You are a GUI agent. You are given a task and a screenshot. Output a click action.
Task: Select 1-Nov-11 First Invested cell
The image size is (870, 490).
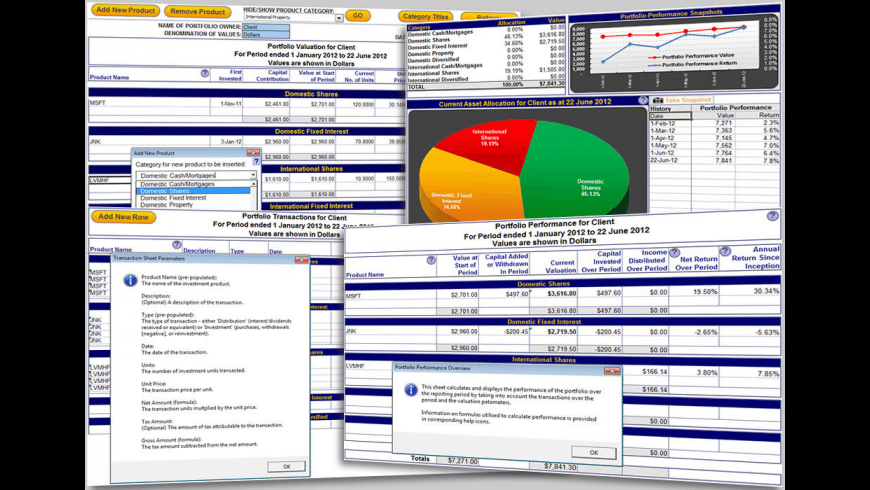click(231, 104)
